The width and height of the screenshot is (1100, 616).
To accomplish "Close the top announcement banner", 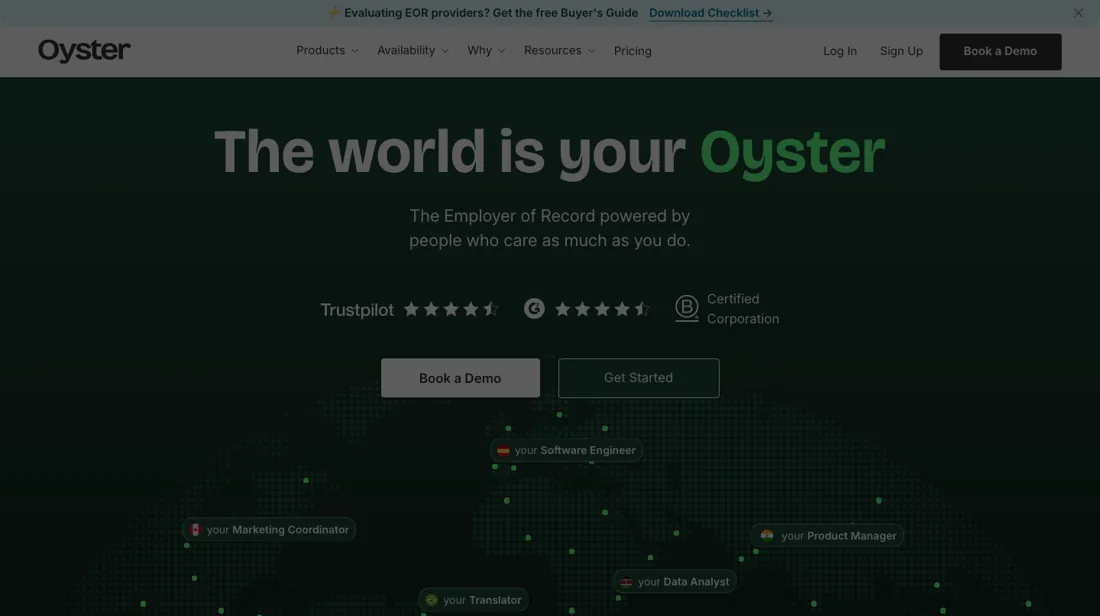I will click(x=1078, y=13).
